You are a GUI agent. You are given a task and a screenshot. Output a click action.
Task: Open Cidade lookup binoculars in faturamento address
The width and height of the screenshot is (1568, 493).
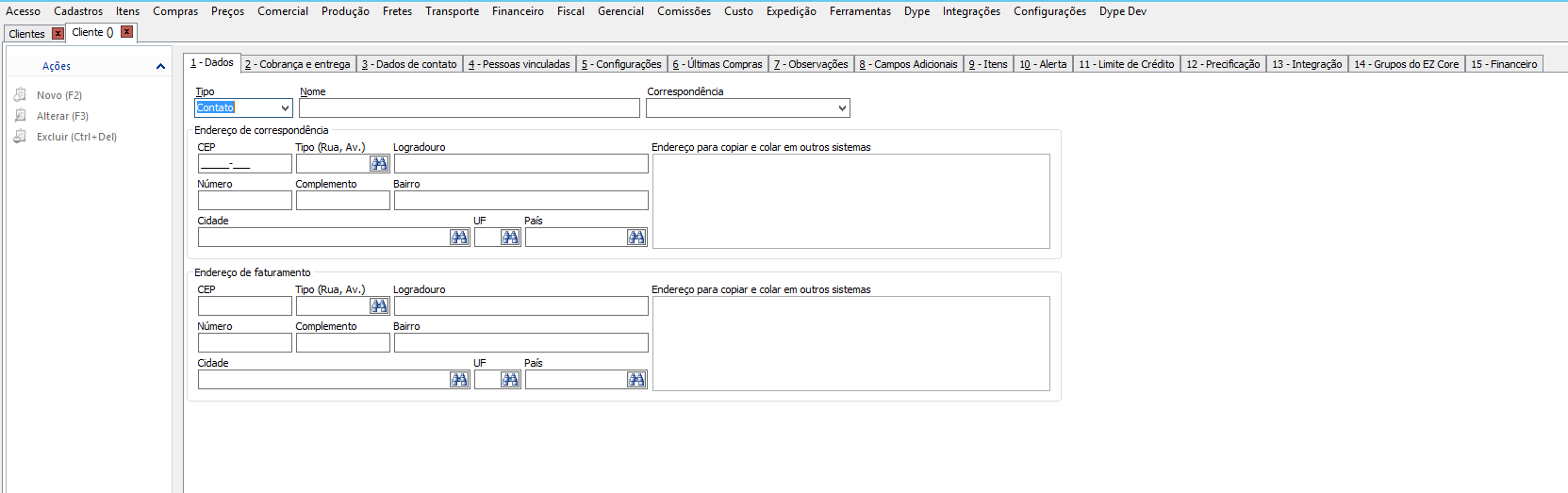click(459, 380)
